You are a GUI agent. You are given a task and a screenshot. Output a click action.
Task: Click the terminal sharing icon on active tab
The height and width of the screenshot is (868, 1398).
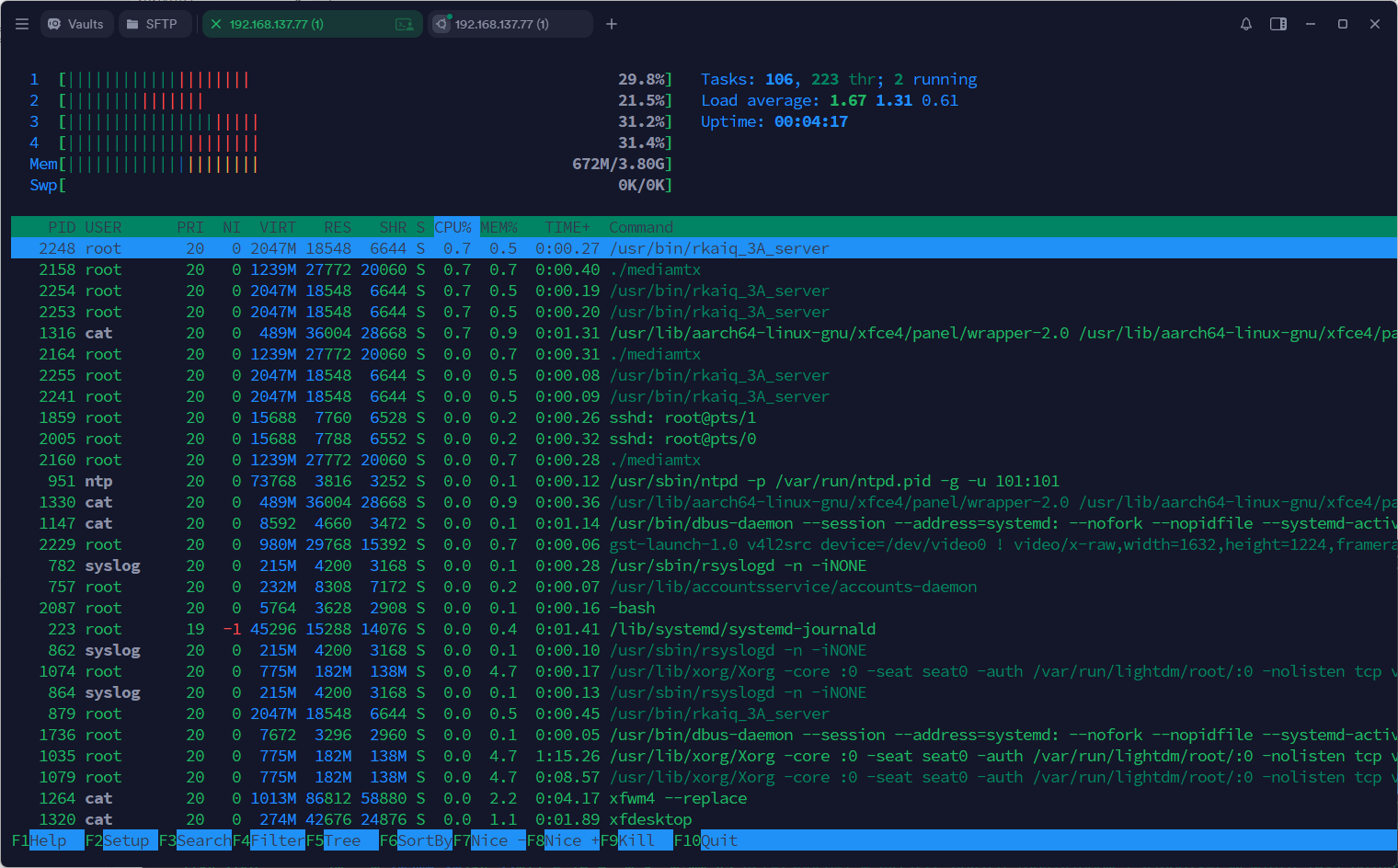pyautogui.click(x=404, y=24)
